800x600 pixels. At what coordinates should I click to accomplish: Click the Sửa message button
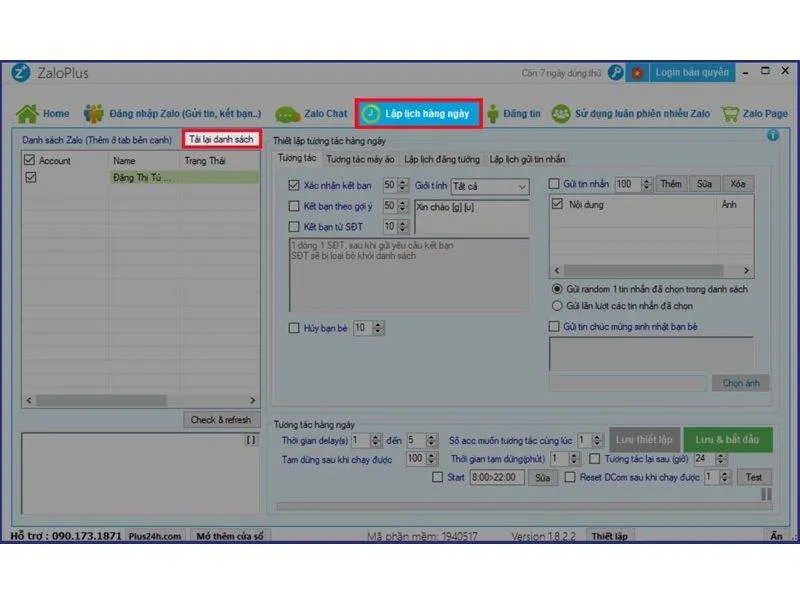[x=704, y=184]
